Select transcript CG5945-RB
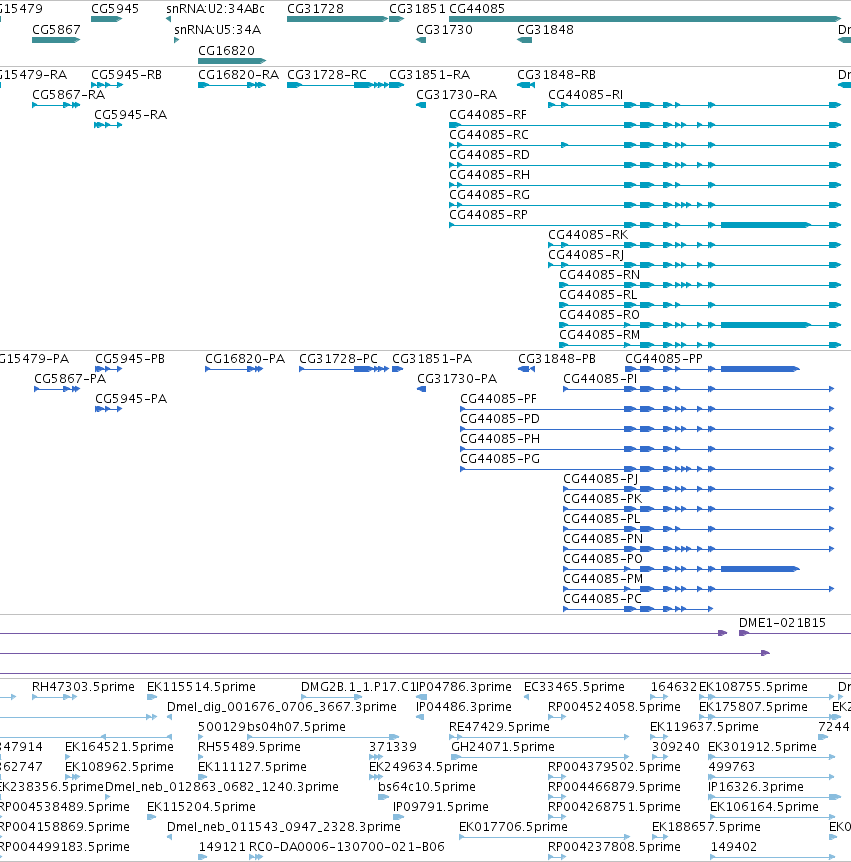Viewport: 851px width, 862px height. coord(106,85)
